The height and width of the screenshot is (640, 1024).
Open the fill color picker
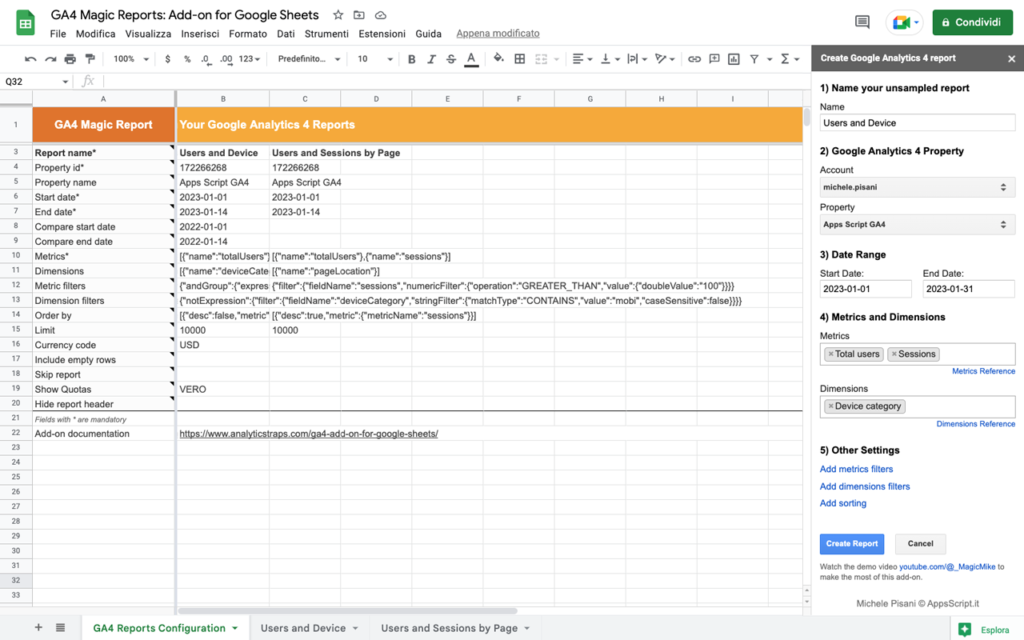point(499,59)
